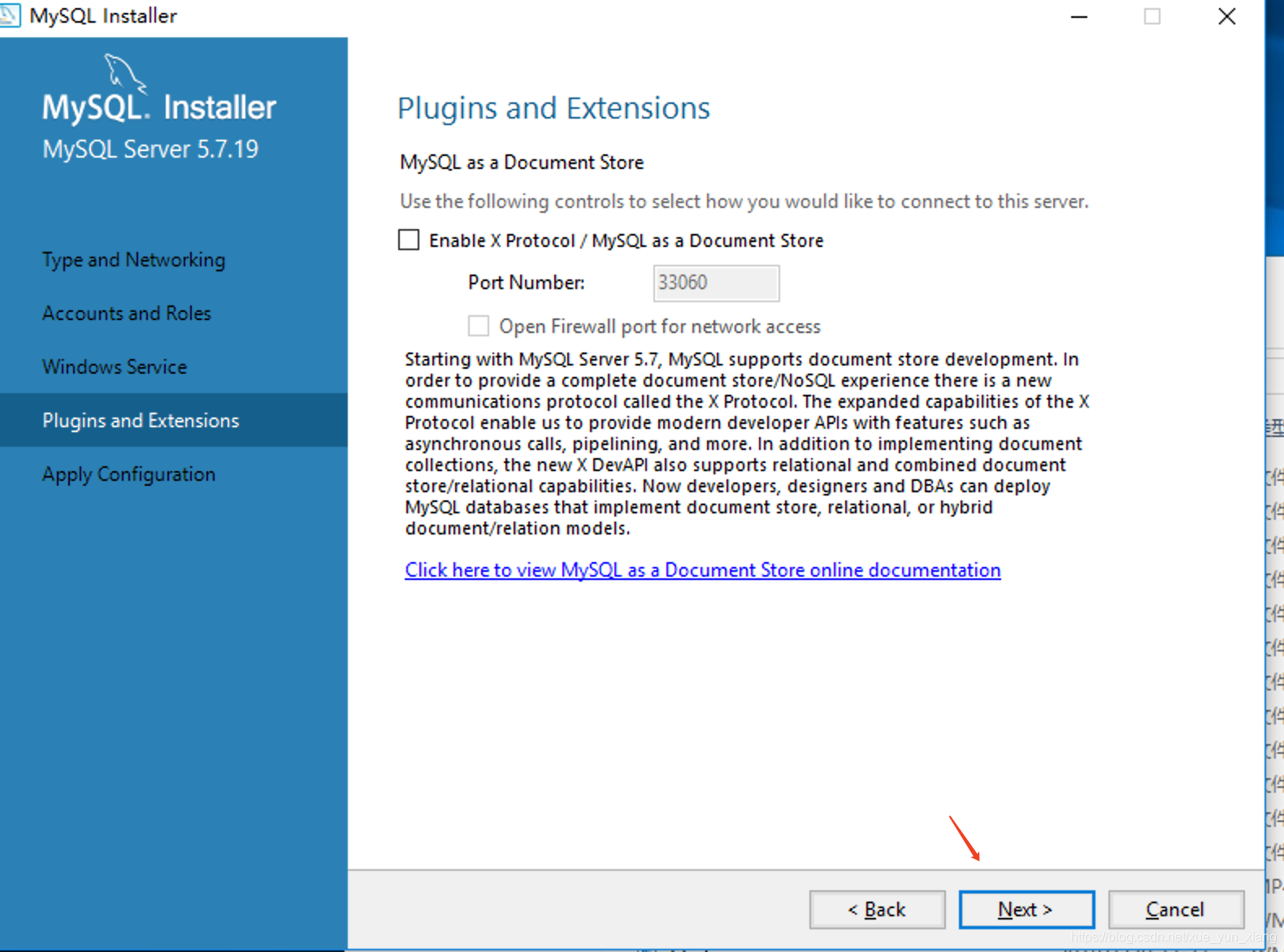1284x952 pixels.
Task: Close the MySQL Installer window
Action: pos(1226,16)
